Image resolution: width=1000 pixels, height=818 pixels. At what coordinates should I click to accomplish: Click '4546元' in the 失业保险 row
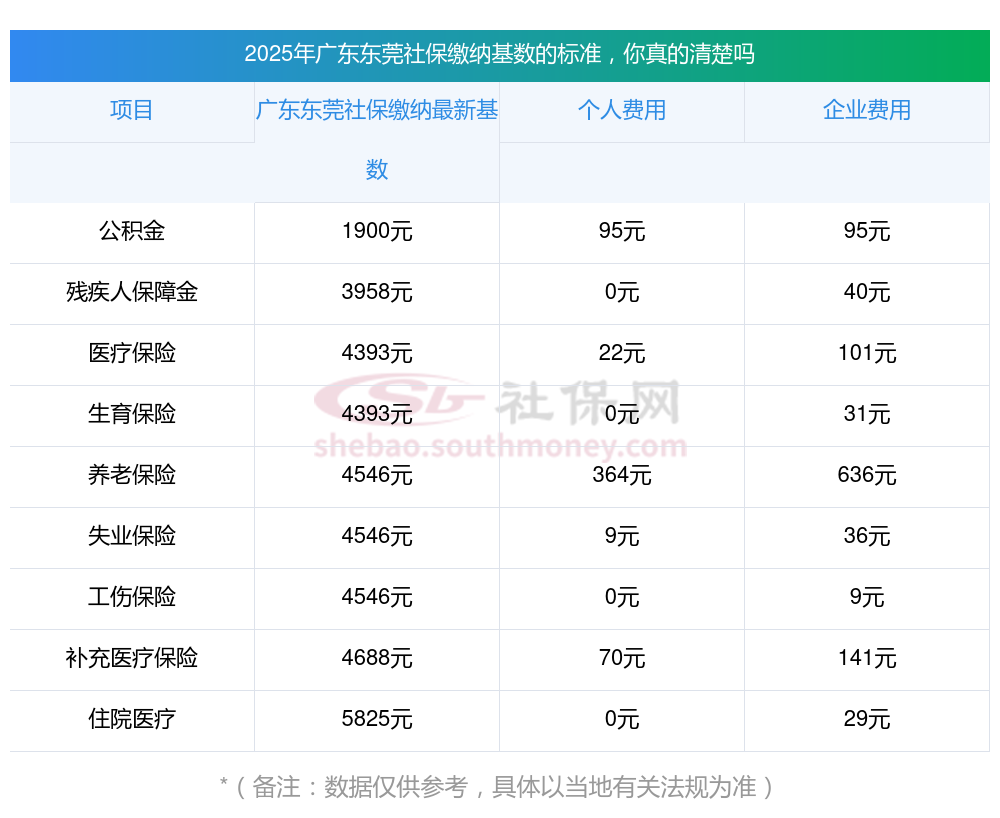377,536
